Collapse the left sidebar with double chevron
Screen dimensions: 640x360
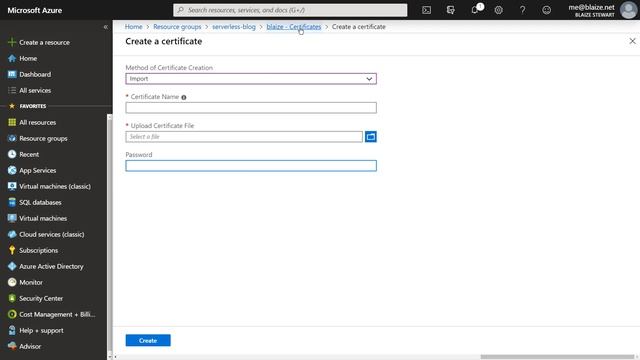[106, 27]
